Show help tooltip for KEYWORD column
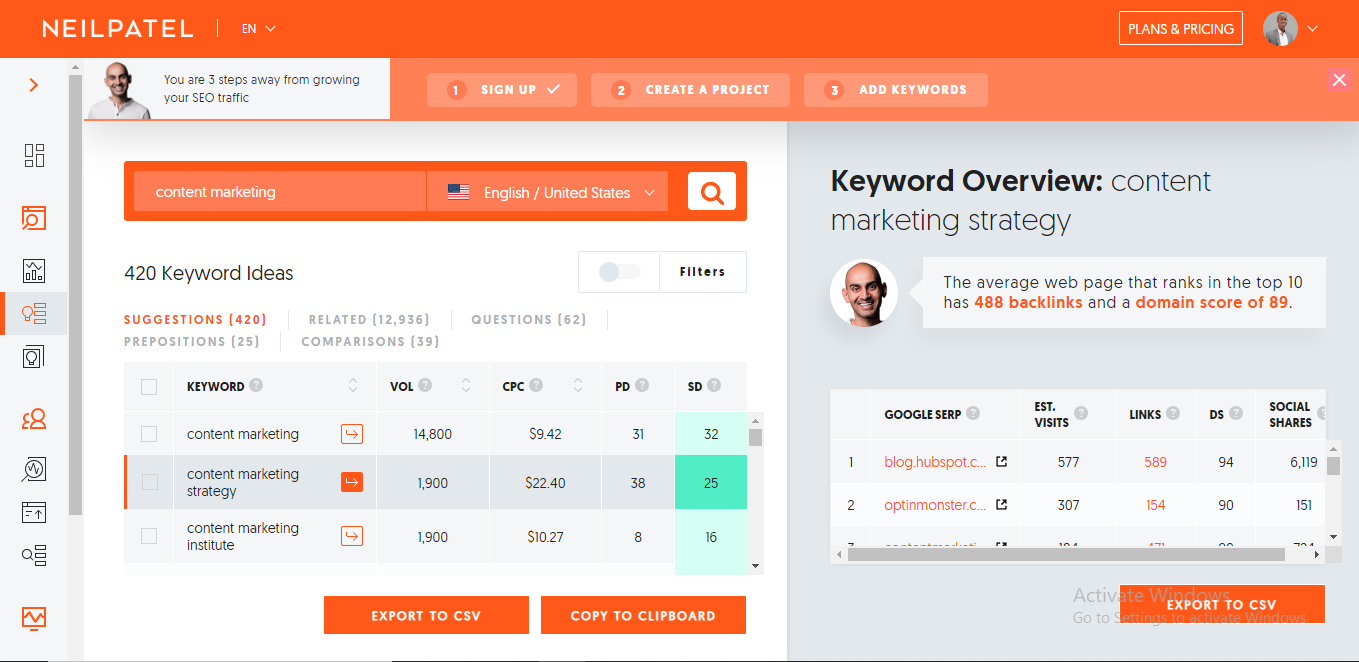The width and height of the screenshot is (1359, 662). point(257,386)
